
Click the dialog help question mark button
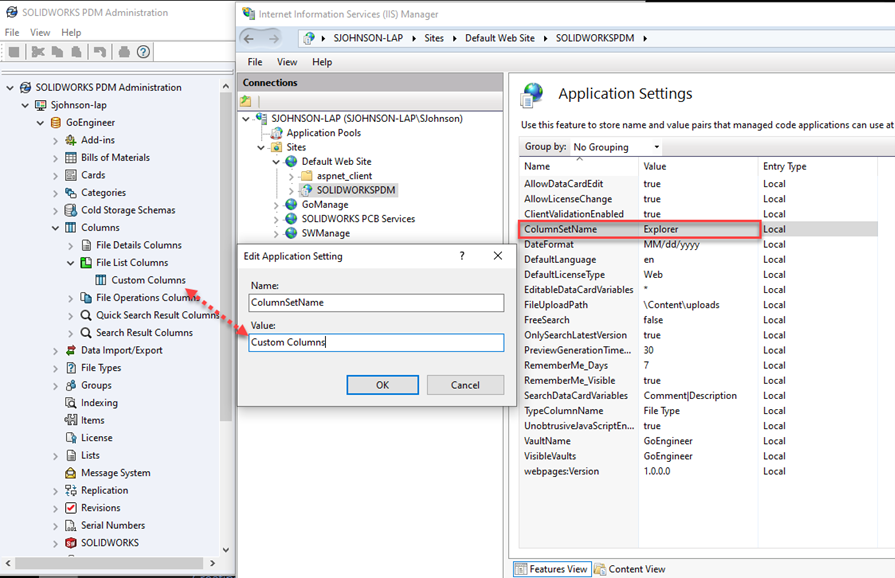click(x=462, y=256)
